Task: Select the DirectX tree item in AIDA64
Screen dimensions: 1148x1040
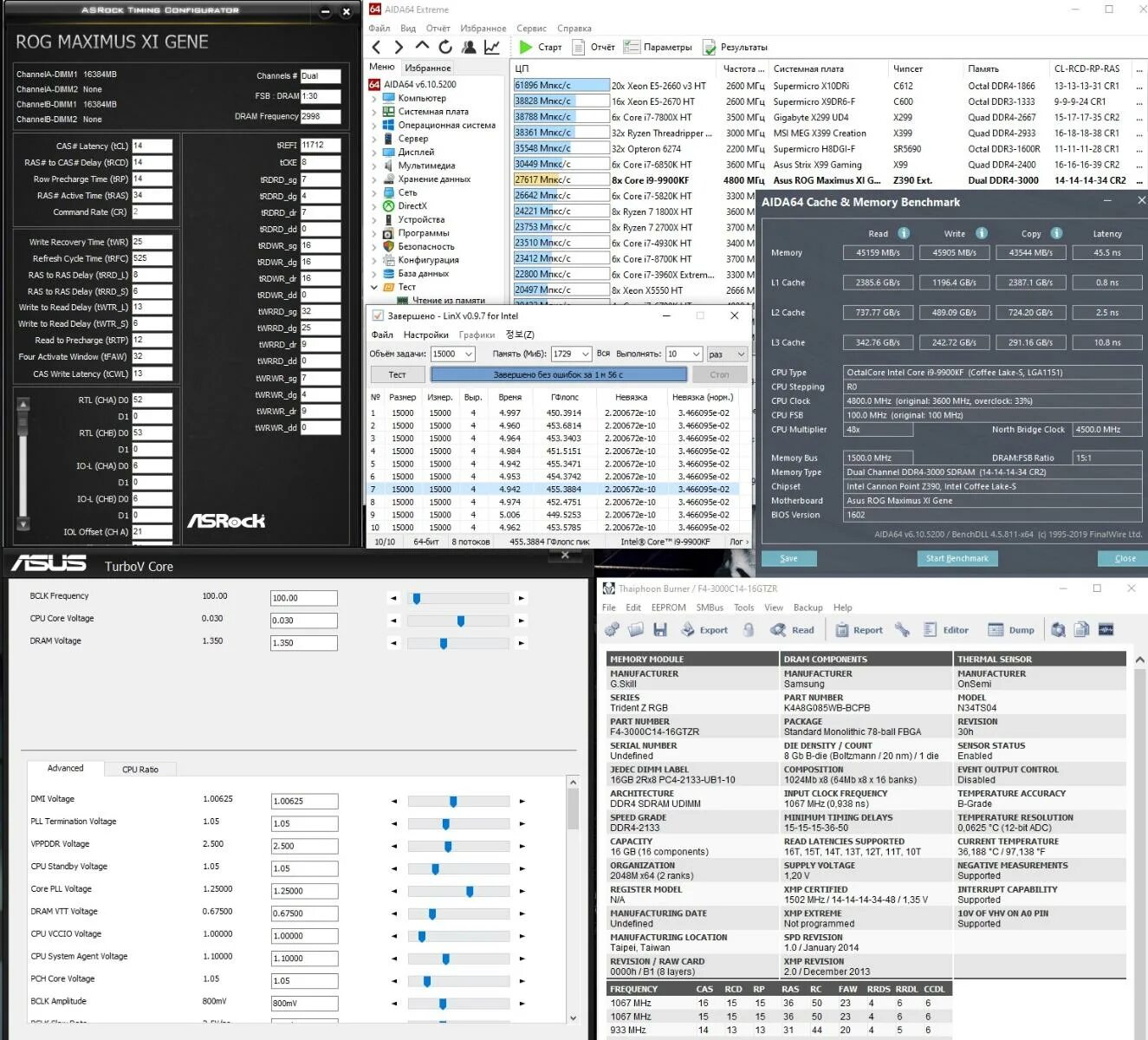Action: point(412,206)
